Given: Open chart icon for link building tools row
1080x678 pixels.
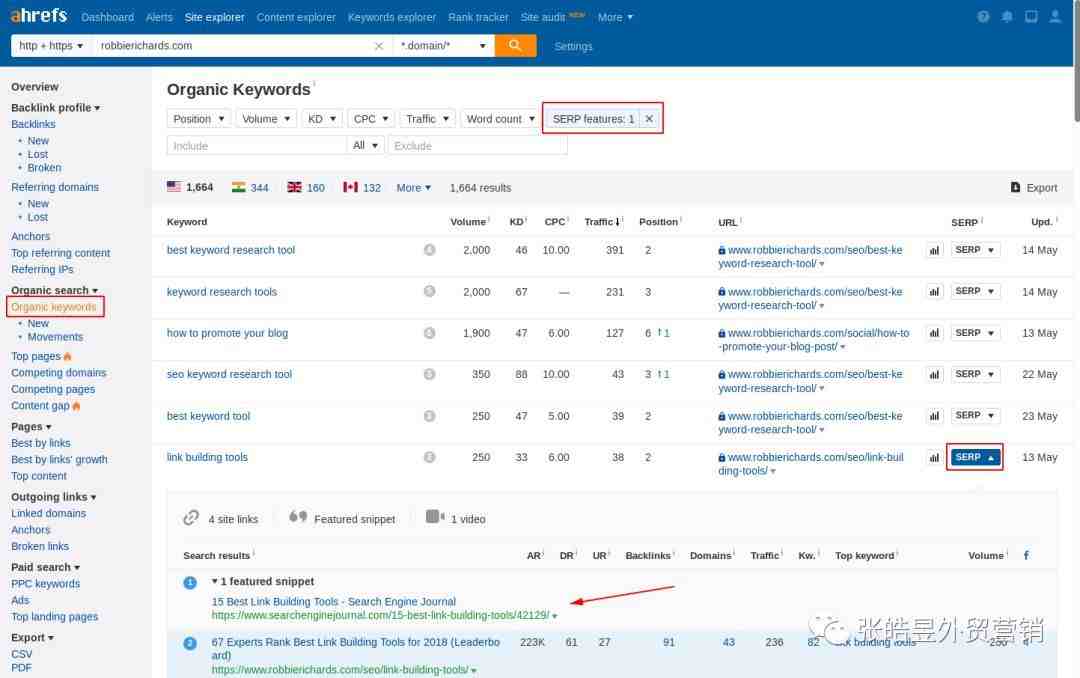Looking at the screenshot, I should pyautogui.click(x=934, y=457).
